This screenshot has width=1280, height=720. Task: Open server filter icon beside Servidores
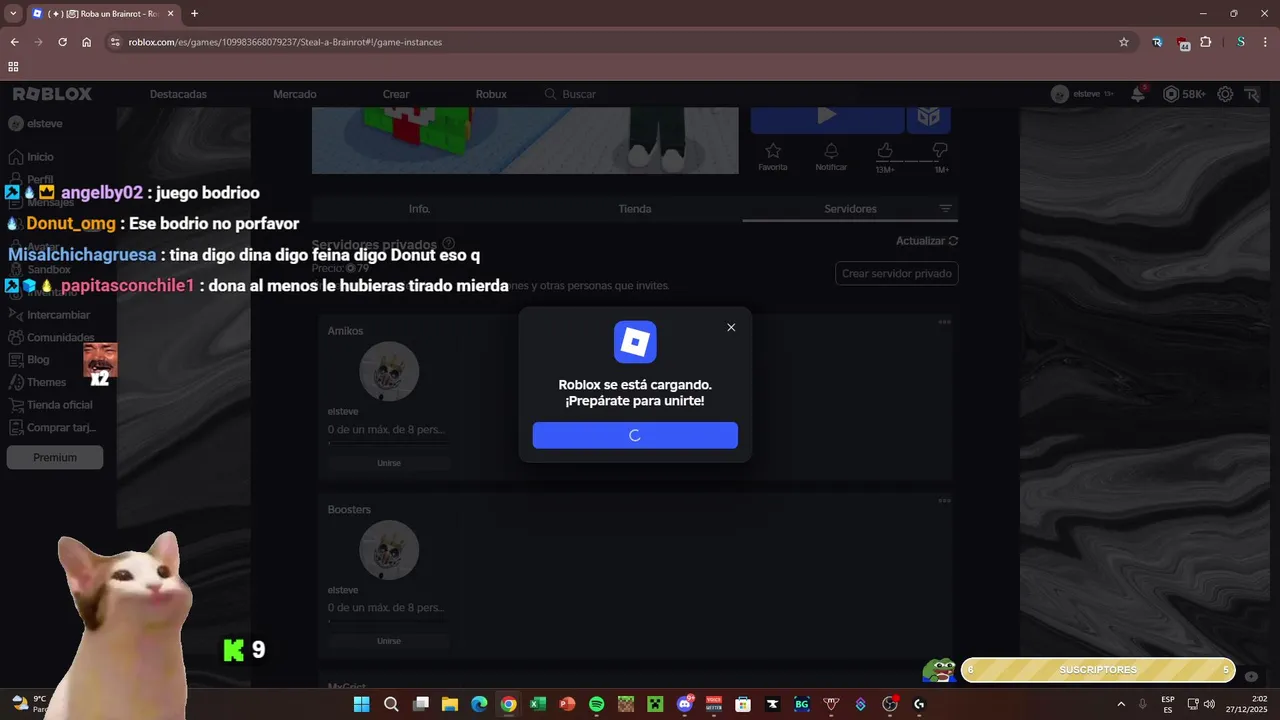point(945,209)
